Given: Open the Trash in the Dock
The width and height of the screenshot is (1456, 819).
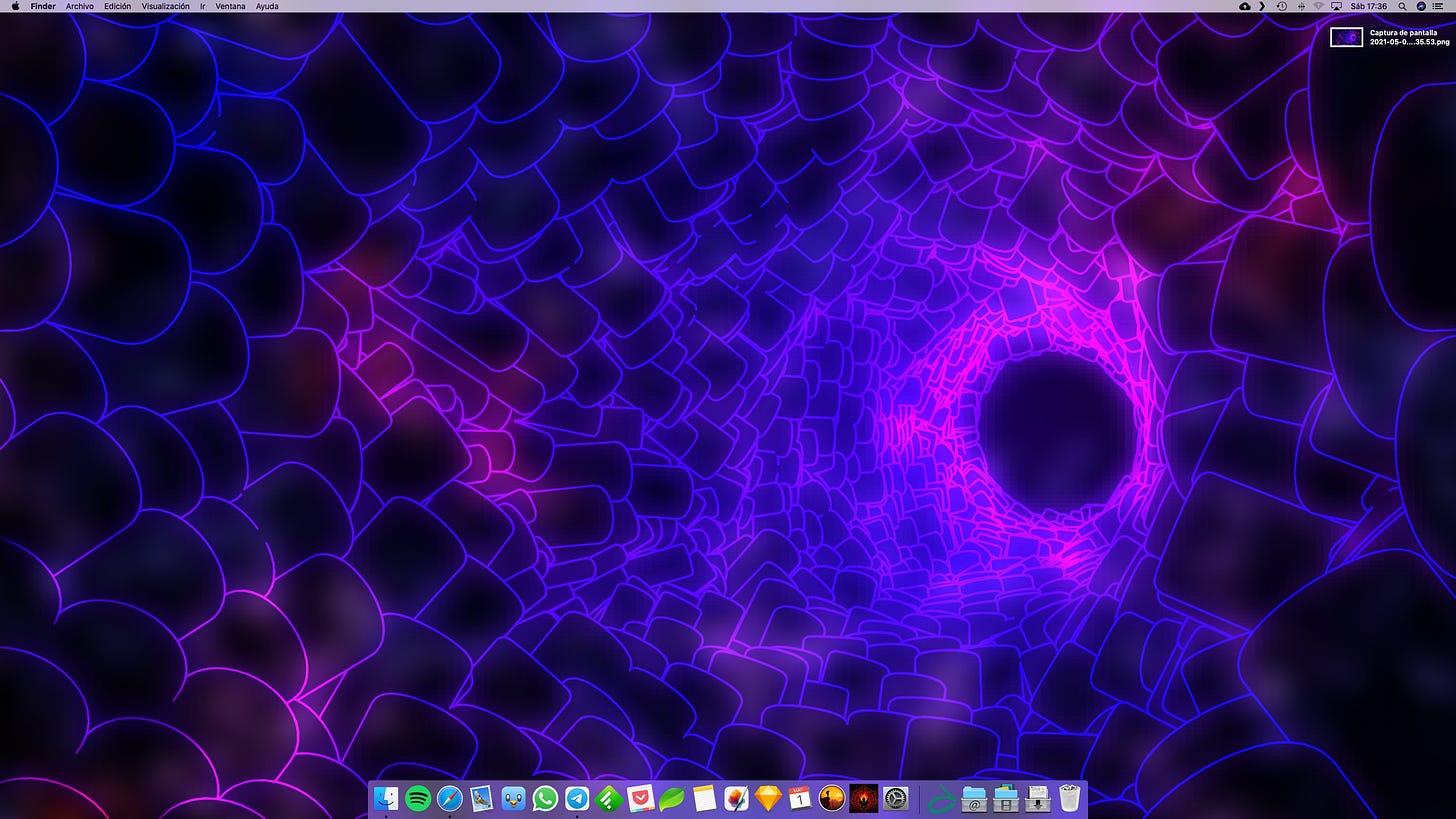Looking at the screenshot, I should pyautogui.click(x=1069, y=798).
